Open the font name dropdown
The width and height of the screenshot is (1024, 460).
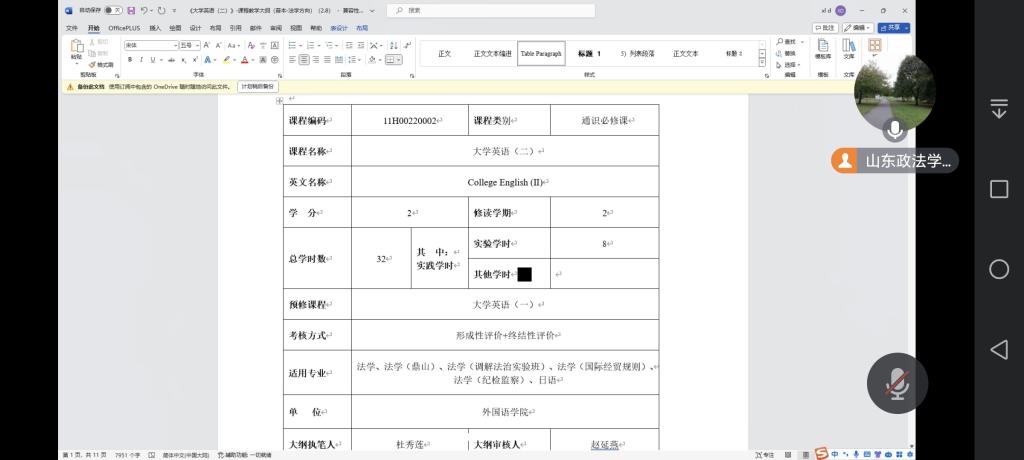click(x=175, y=45)
